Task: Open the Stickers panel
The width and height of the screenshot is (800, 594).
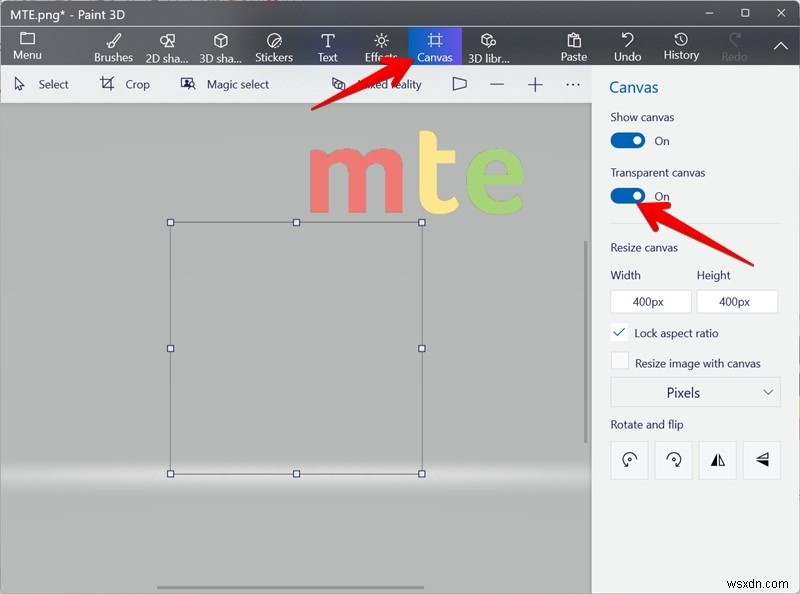Action: click(x=274, y=46)
